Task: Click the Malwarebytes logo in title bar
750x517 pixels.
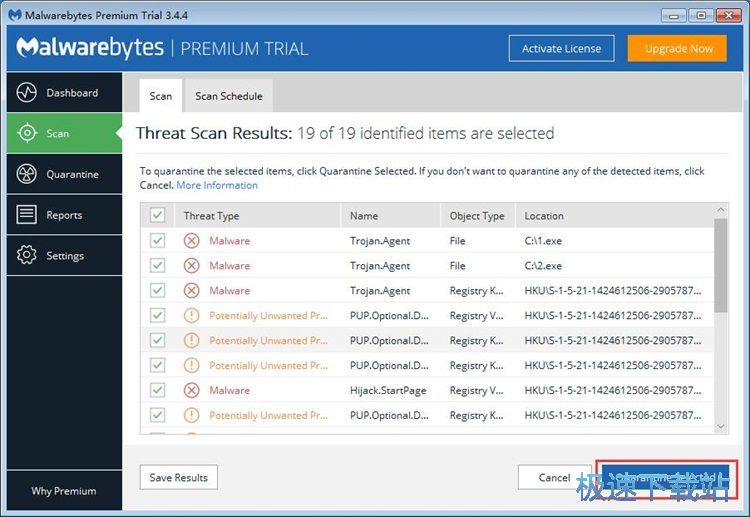Action: (15, 15)
